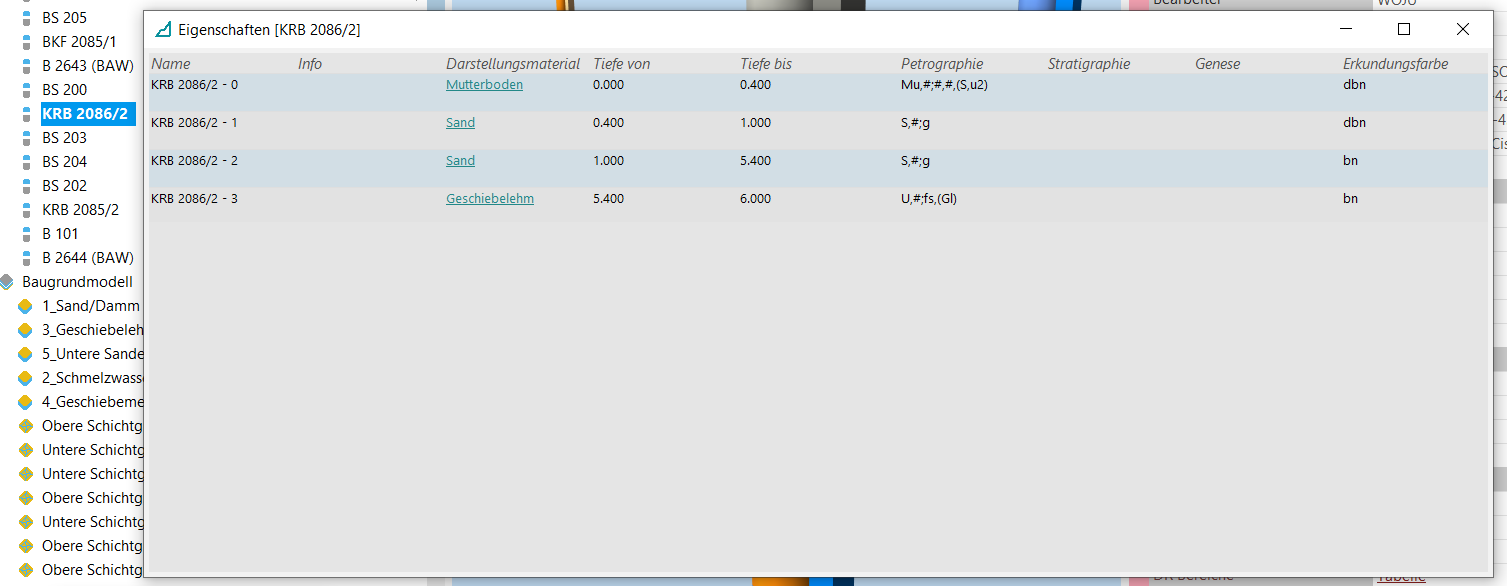Open the Sand link in row KRB 2086/2 - 1
The width and height of the screenshot is (1507, 586).
tap(460, 123)
